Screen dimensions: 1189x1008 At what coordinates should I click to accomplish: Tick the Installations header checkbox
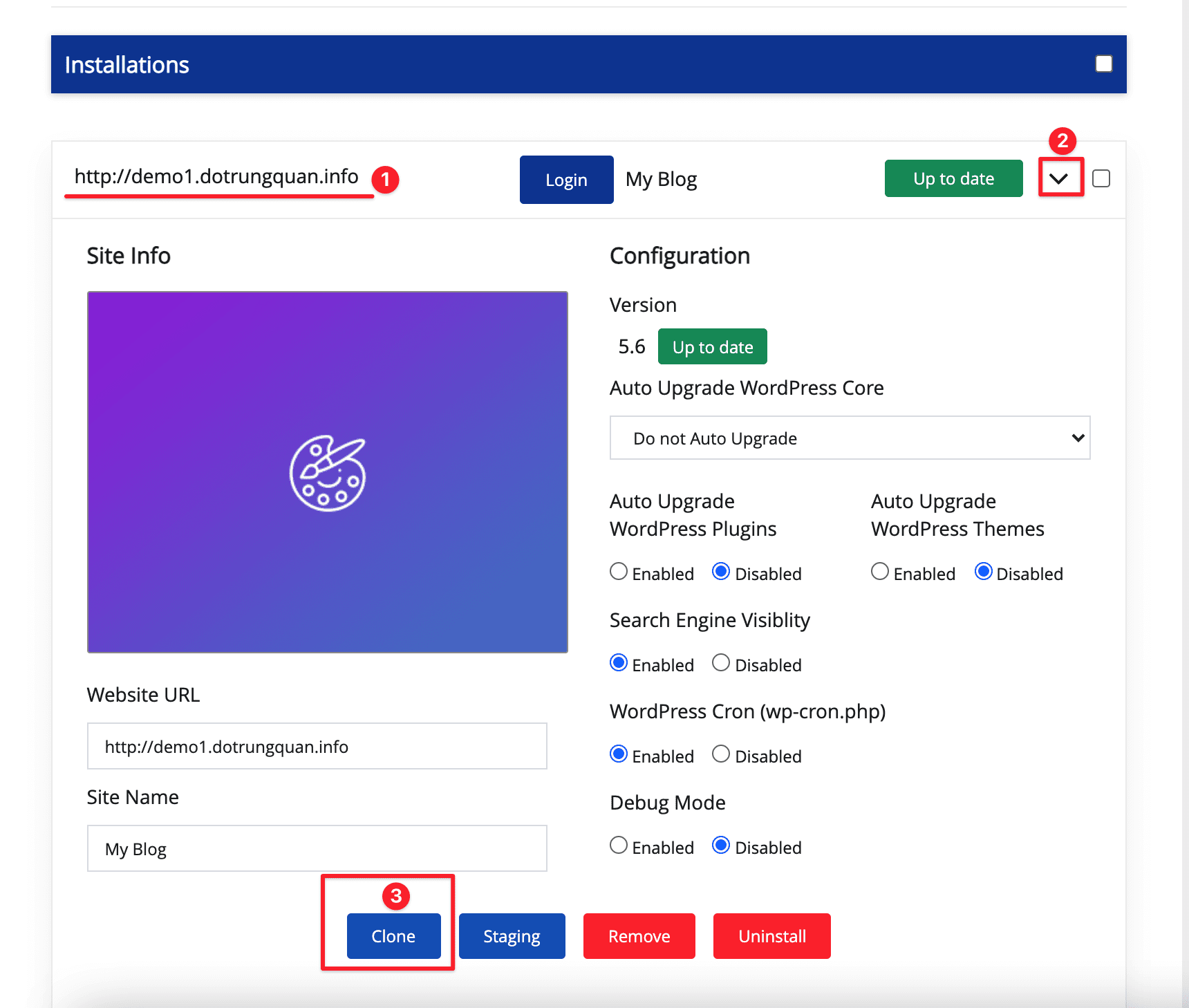tap(1103, 64)
